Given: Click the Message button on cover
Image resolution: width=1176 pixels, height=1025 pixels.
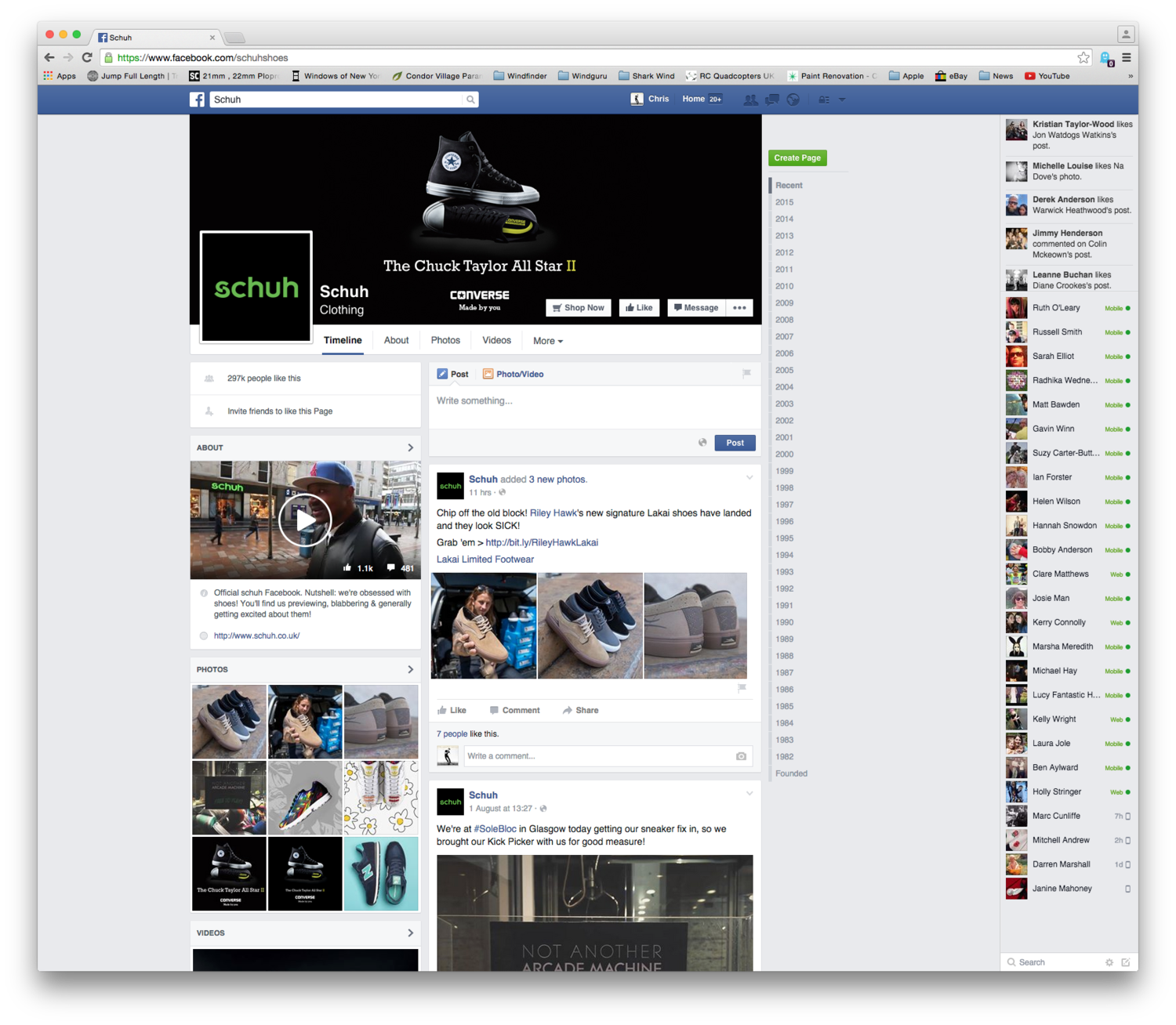Looking at the screenshot, I should click(695, 308).
